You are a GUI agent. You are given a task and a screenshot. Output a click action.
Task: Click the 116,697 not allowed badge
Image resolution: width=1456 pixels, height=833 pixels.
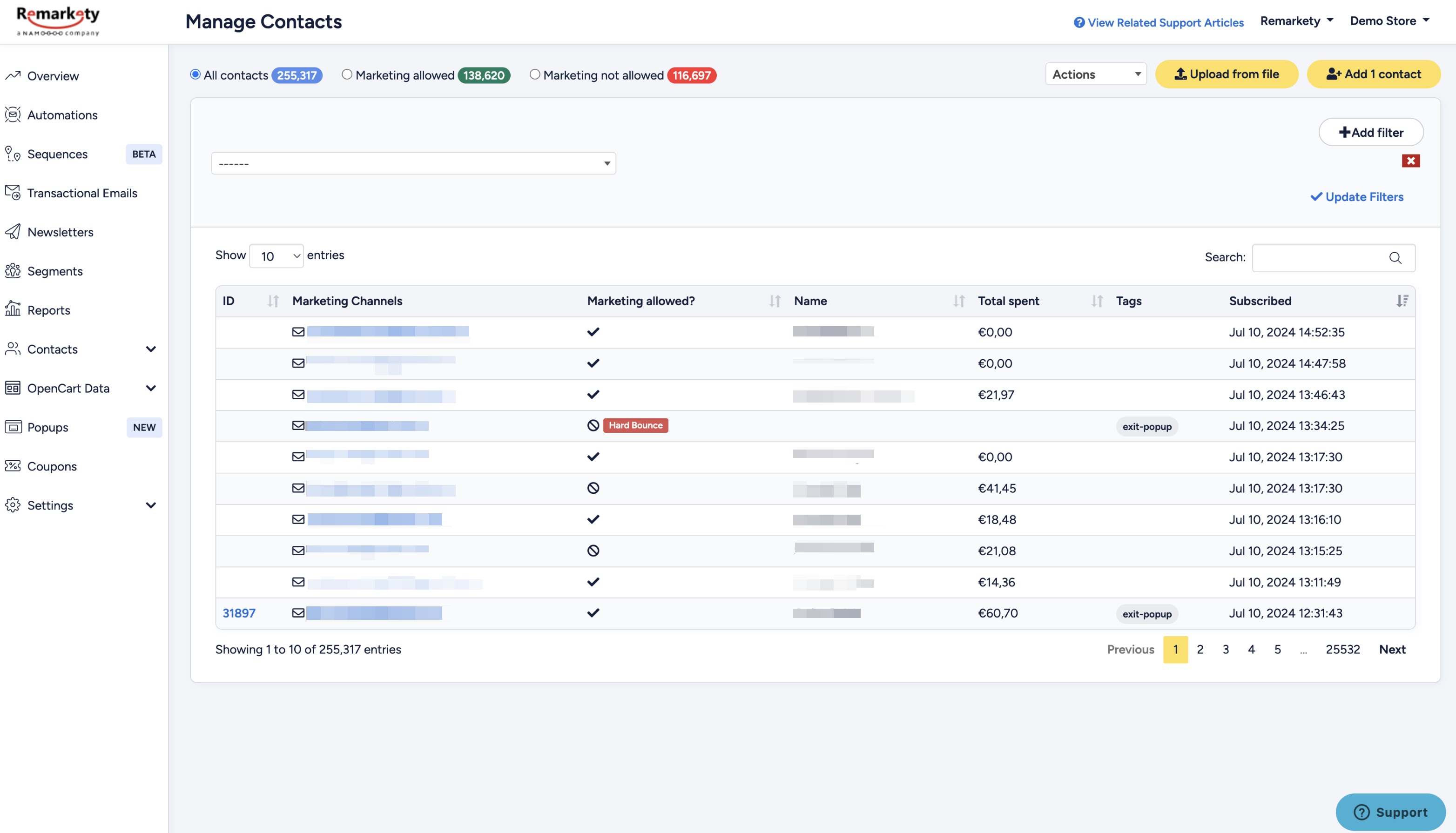(692, 75)
